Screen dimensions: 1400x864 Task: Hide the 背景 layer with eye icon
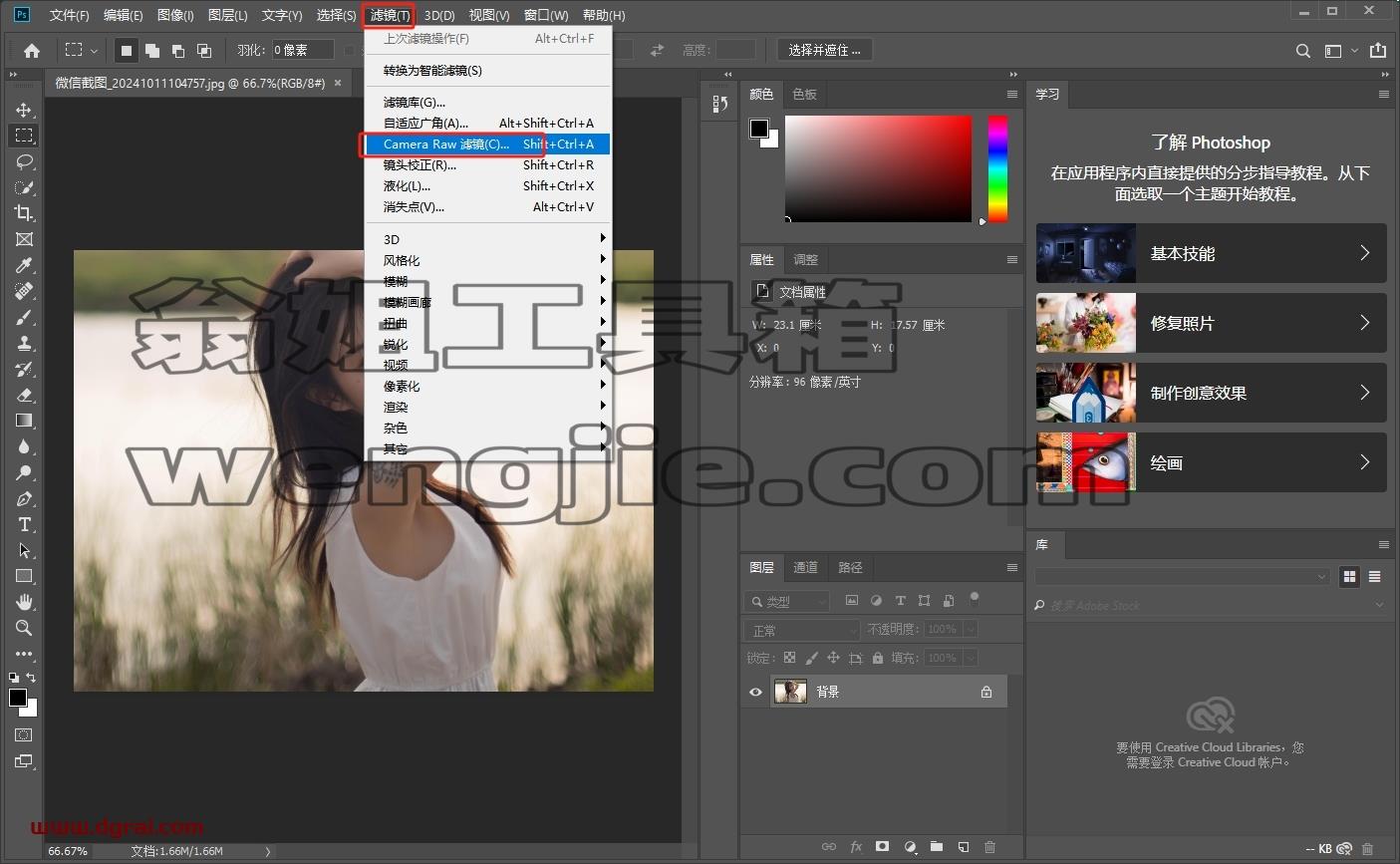[x=755, y=692]
